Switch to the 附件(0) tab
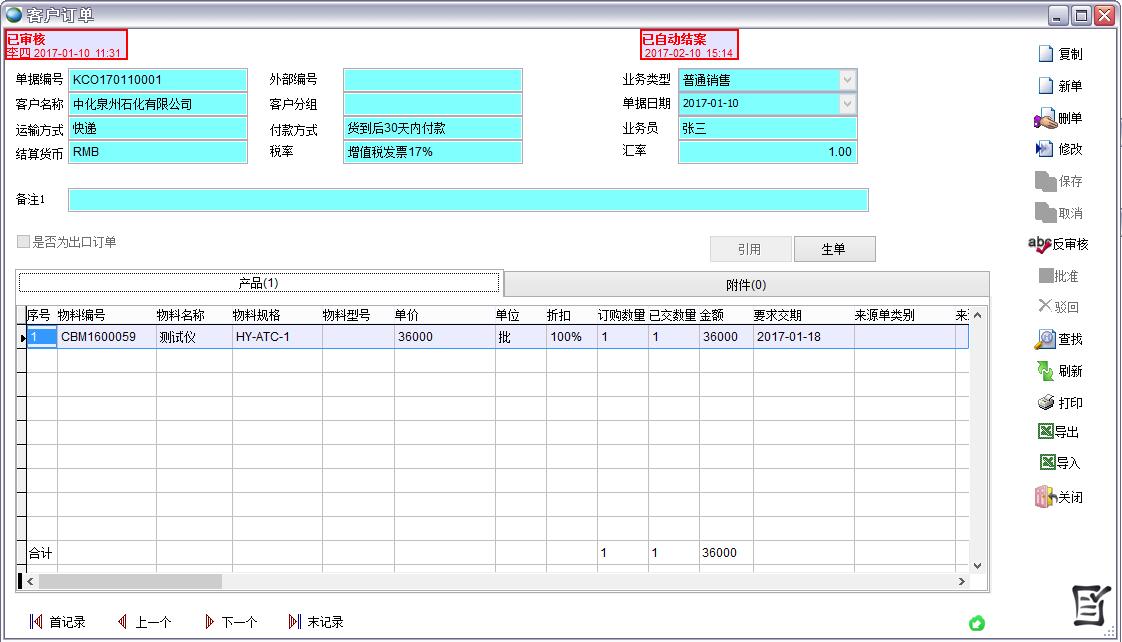Image resolution: width=1122 pixels, height=642 pixels. [x=745, y=285]
